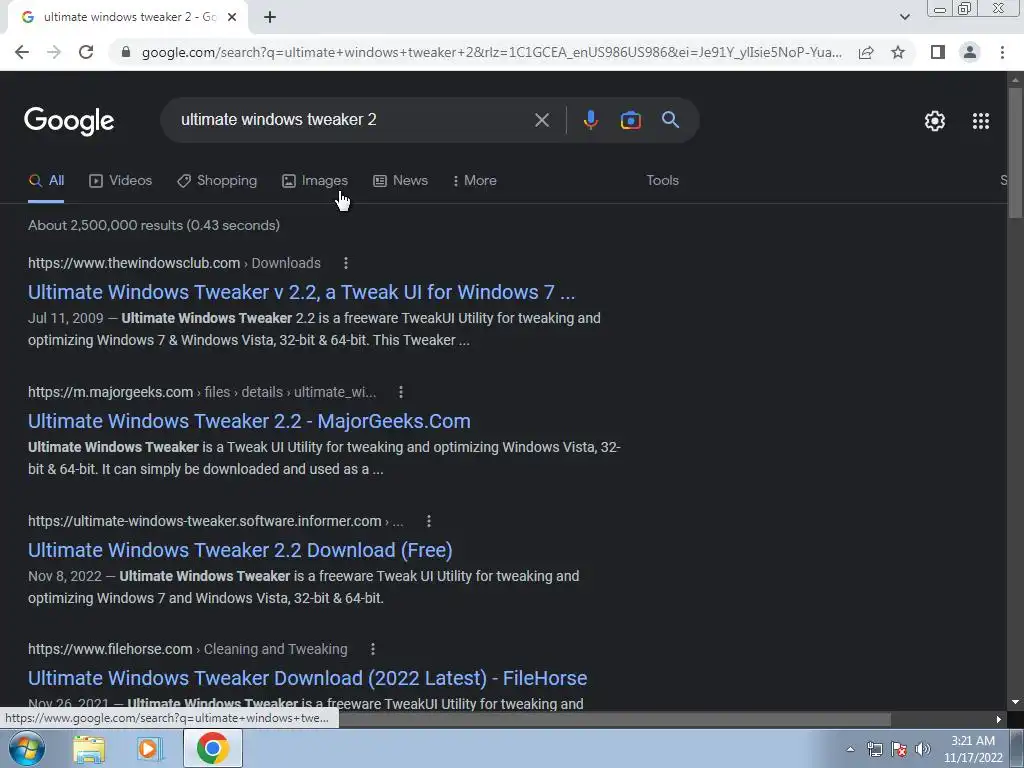Open Ultimate Windows Tweaker v 2.2 result

click(x=302, y=292)
